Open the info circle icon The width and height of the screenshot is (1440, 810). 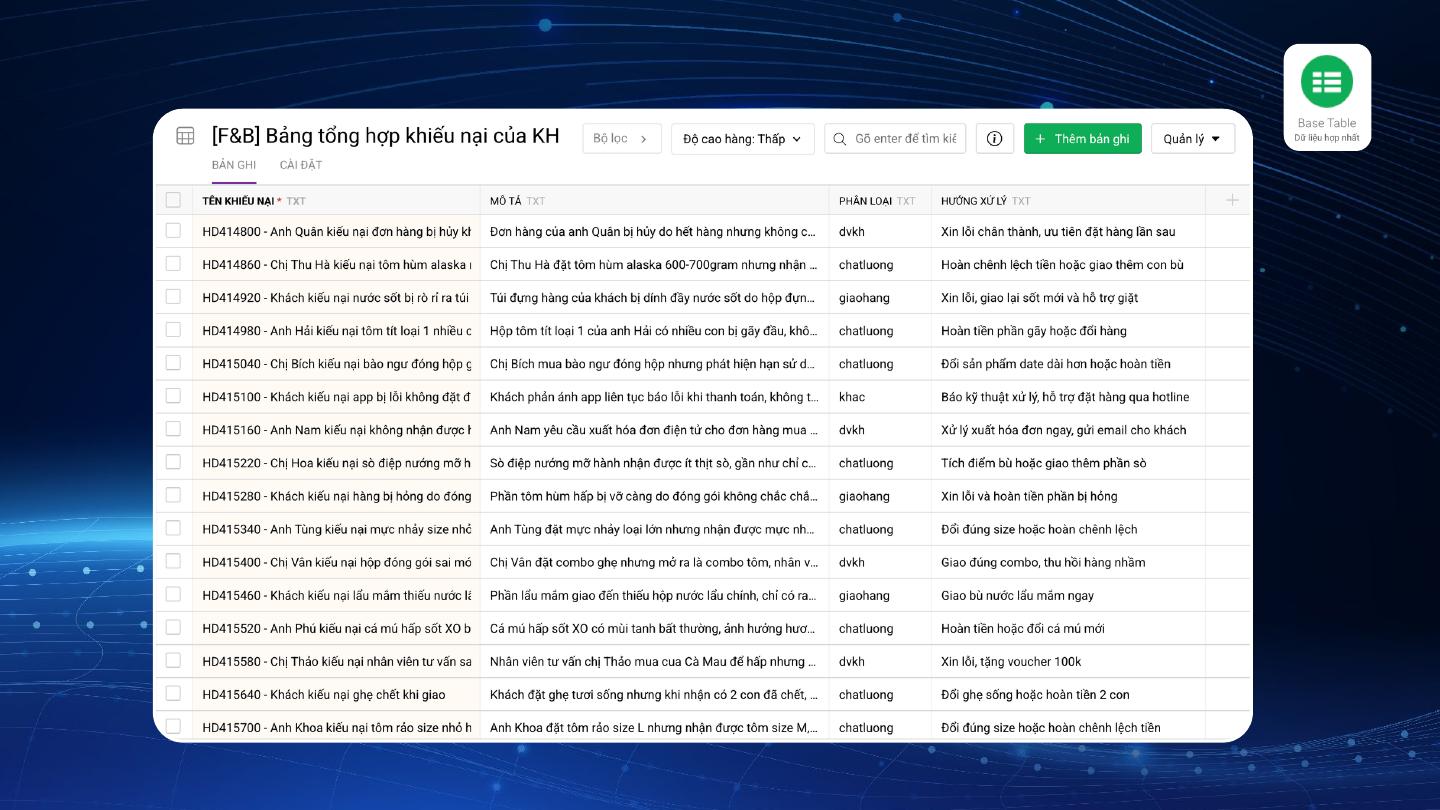coord(994,139)
